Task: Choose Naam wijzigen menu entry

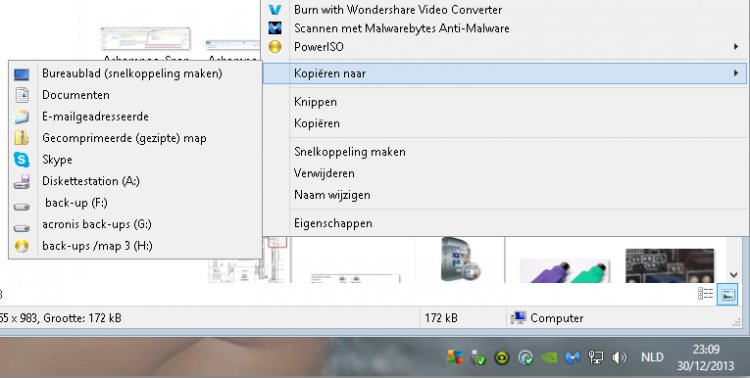Action: pyautogui.click(x=332, y=195)
